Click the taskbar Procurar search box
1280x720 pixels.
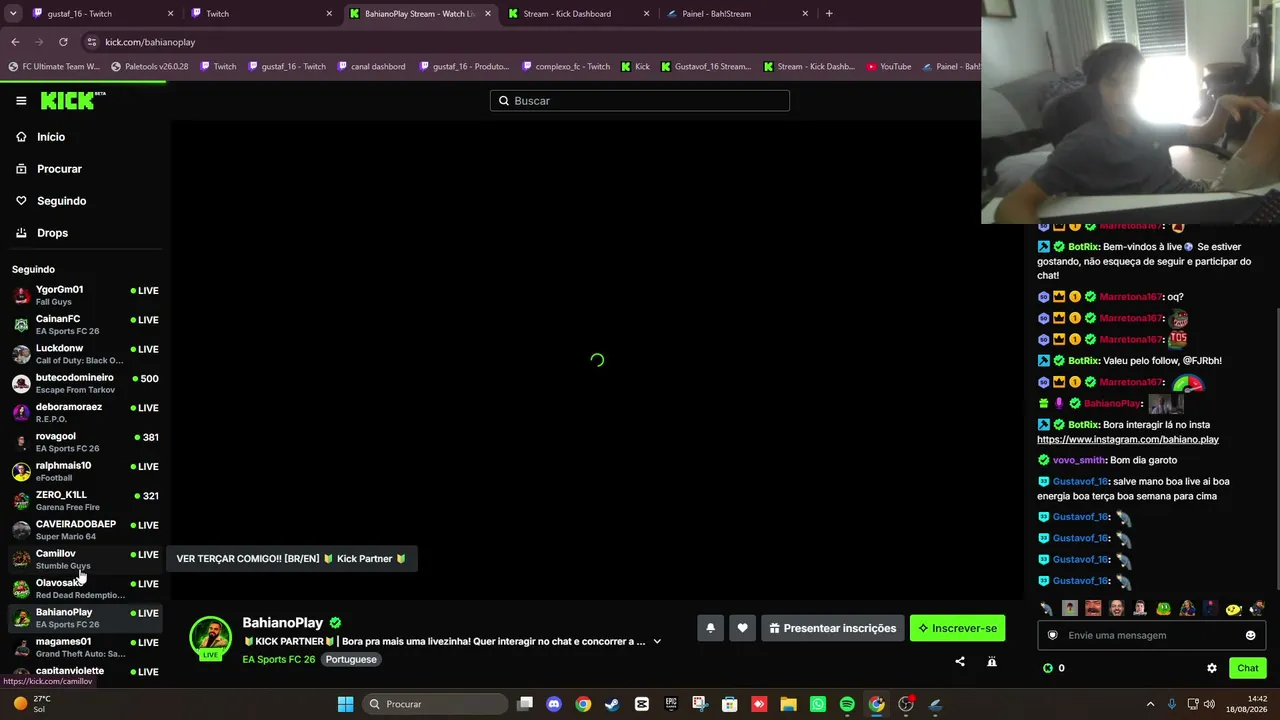tap(435, 704)
